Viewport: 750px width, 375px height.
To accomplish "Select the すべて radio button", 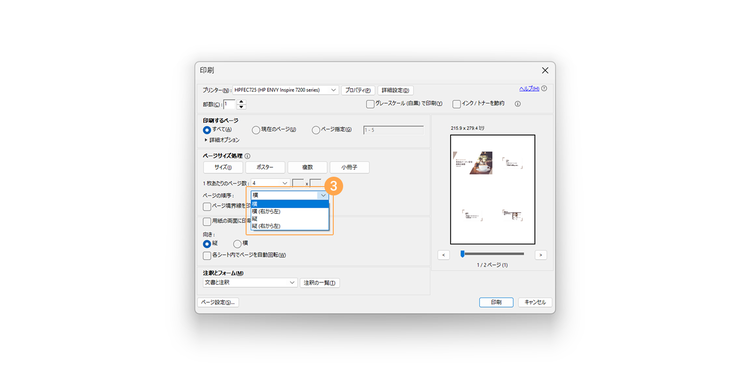I will click(x=207, y=130).
